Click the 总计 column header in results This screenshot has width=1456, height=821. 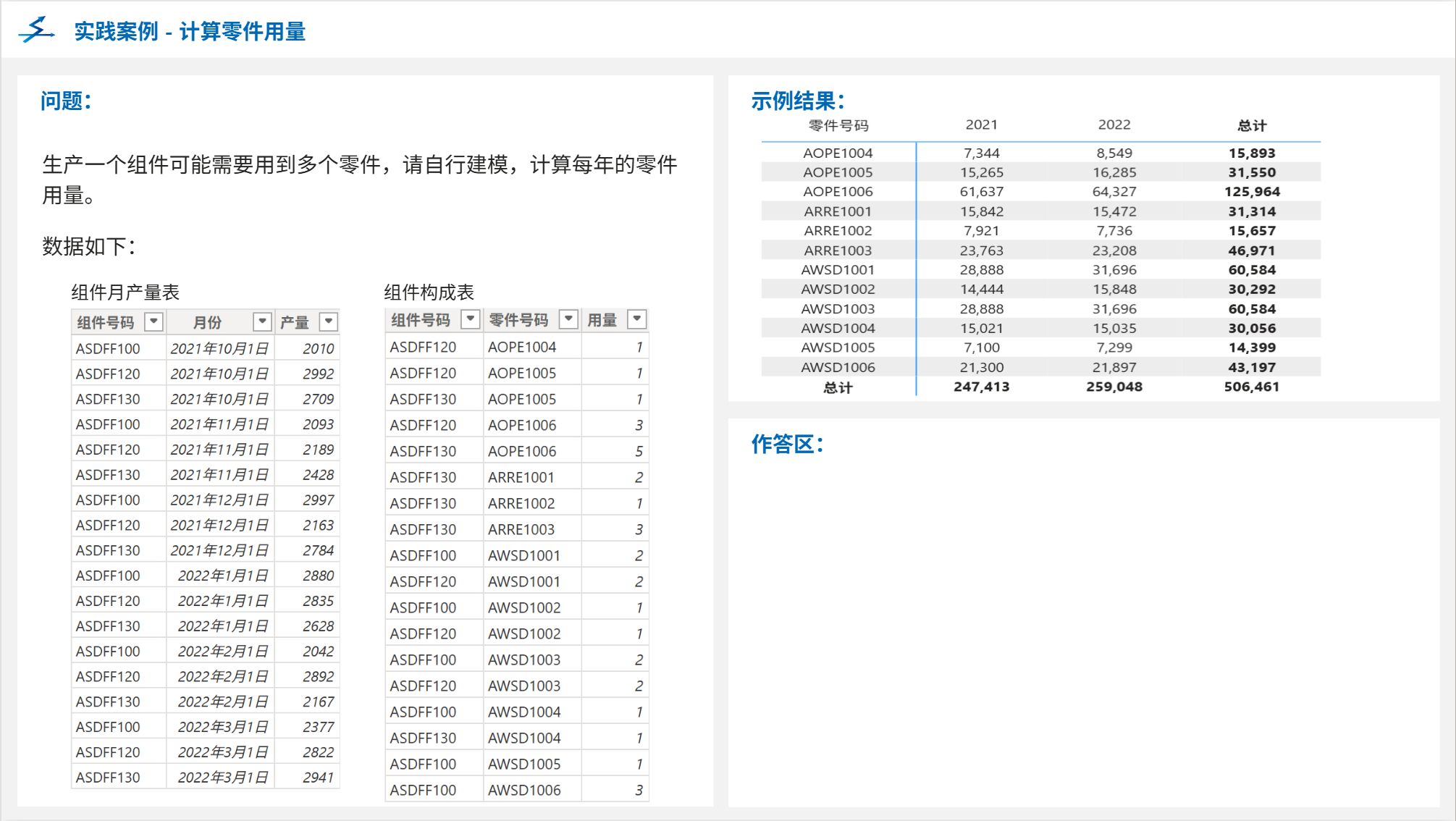pyautogui.click(x=1251, y=125)
